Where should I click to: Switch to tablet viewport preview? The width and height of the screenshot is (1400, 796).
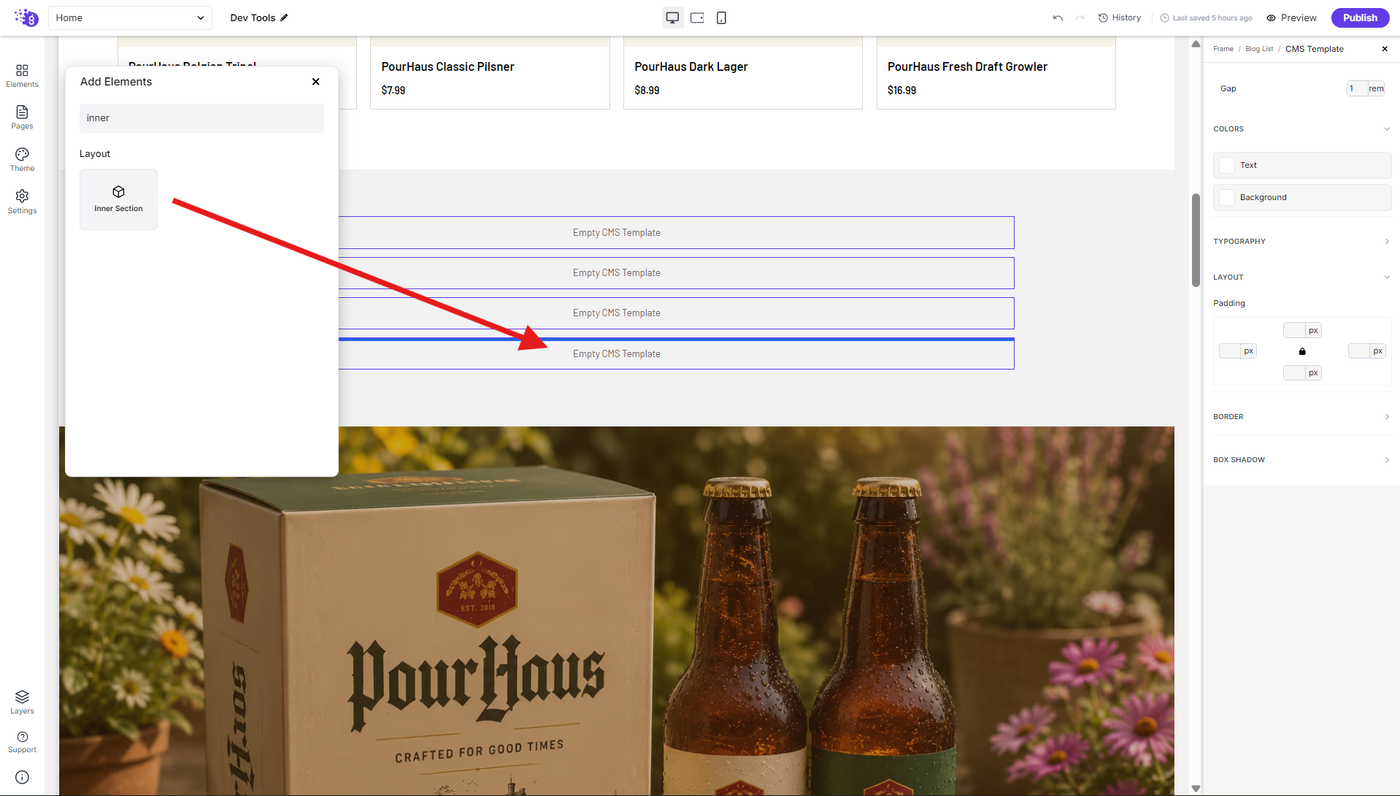coord(697,18)
